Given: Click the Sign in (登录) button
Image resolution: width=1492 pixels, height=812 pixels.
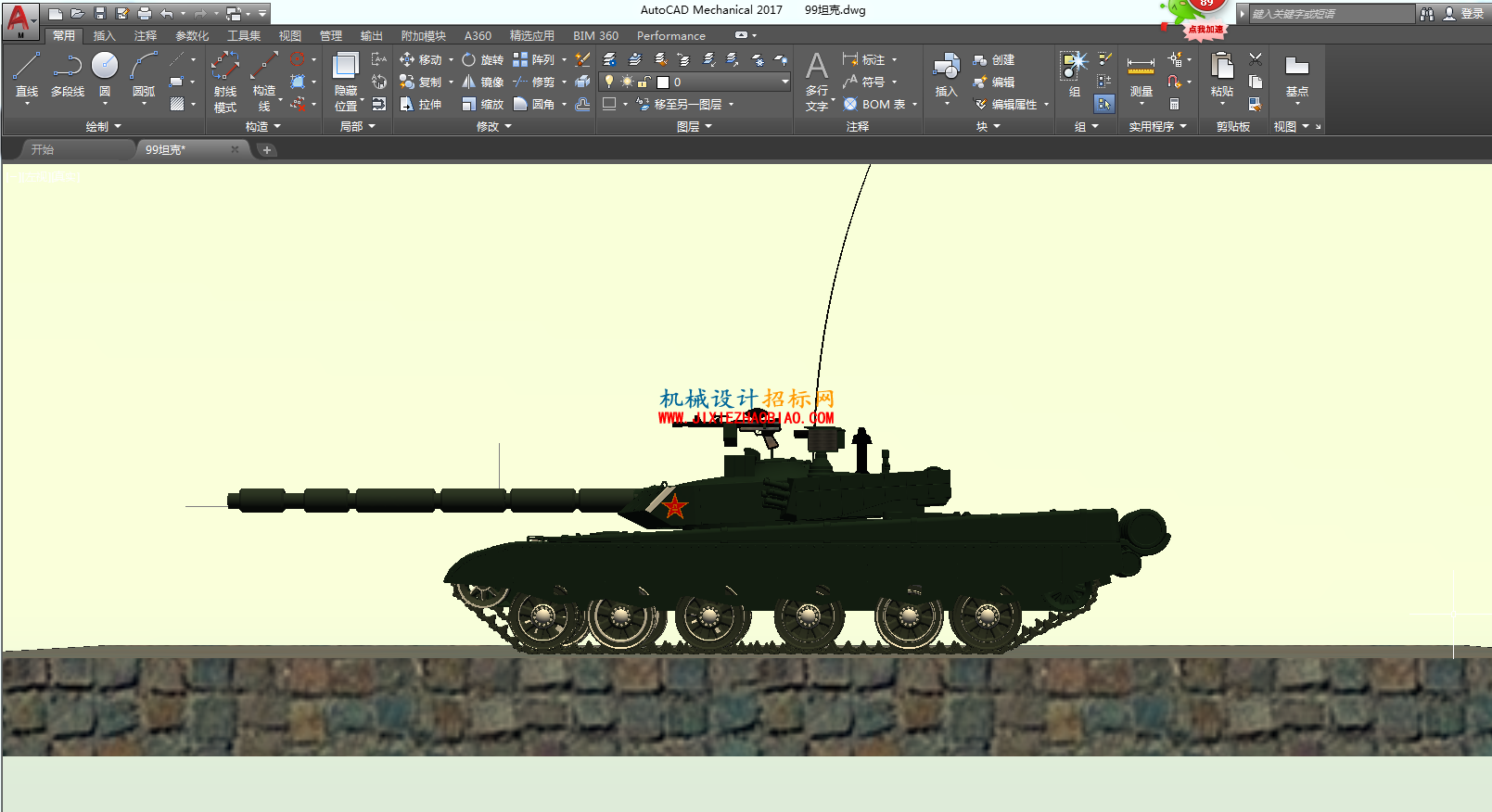Looking at the screenshot, I should coord(1463,13).
